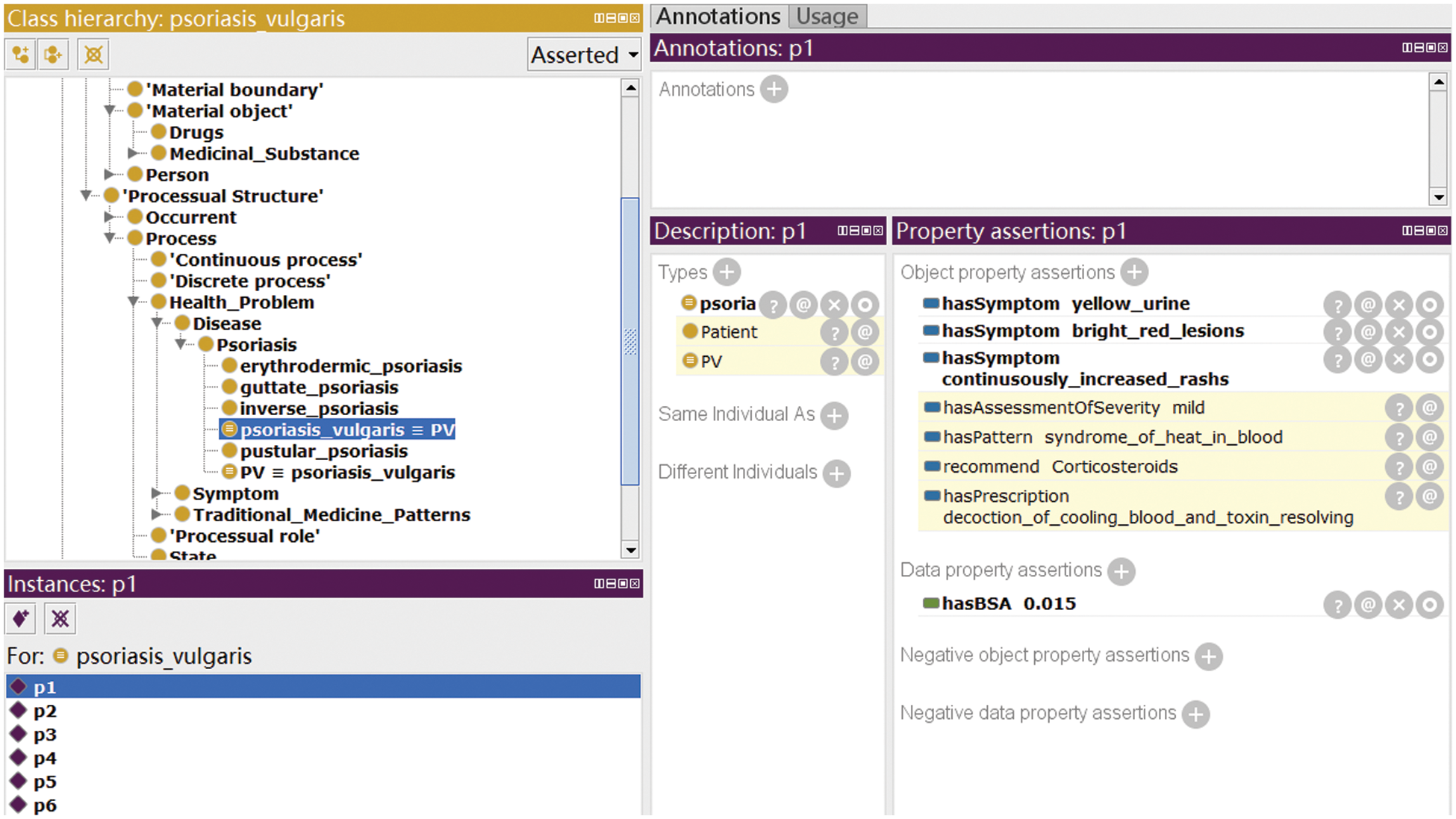The height and width of the screenshot is (819, 1456).
Task: Select guttate_psoriasis class in hierarchy
Action: point(319,387)
